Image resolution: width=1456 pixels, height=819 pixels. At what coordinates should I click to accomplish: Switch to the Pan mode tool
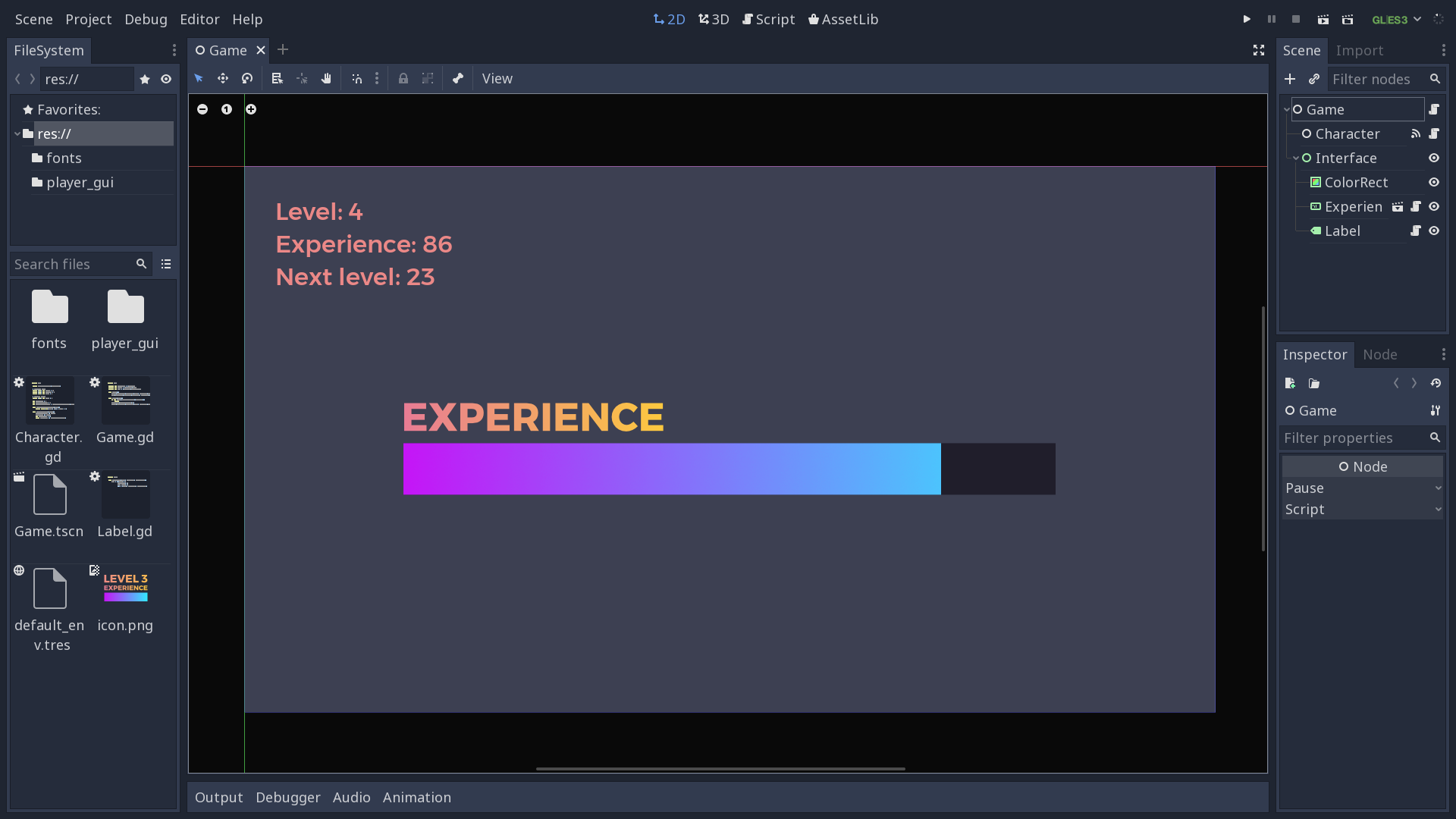pyautogui.click(x=326, y=78)
